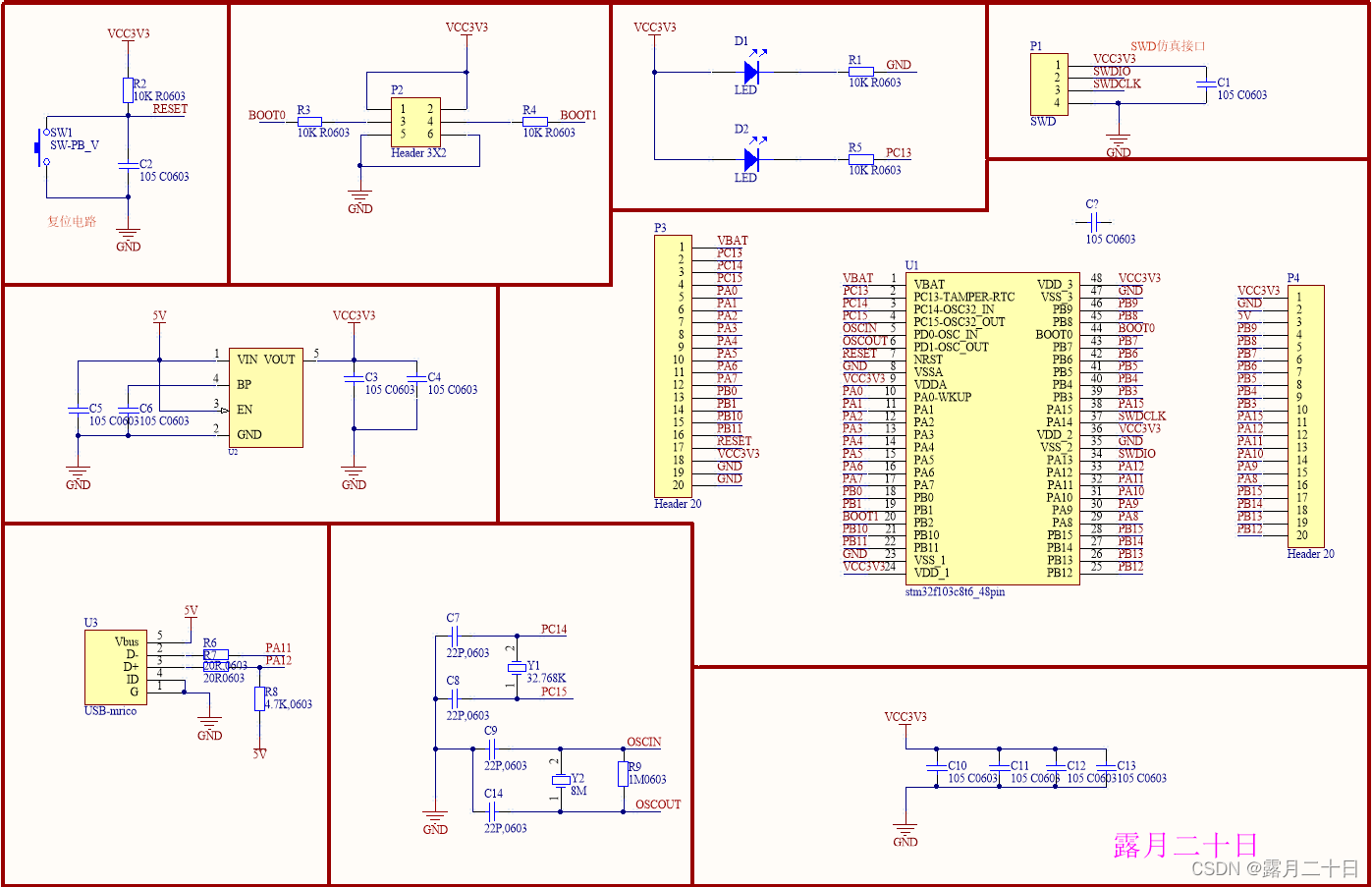Select the P2 Header 3X2 component
This screenshot has height=887, width=1372.
(416, 123)
